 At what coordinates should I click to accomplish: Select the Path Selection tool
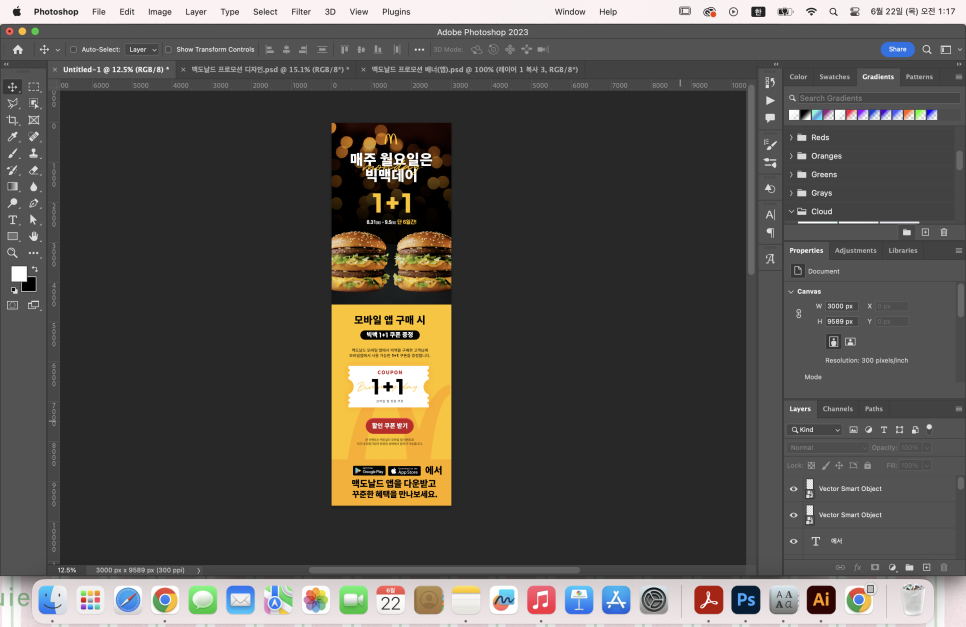pos(34,220)
